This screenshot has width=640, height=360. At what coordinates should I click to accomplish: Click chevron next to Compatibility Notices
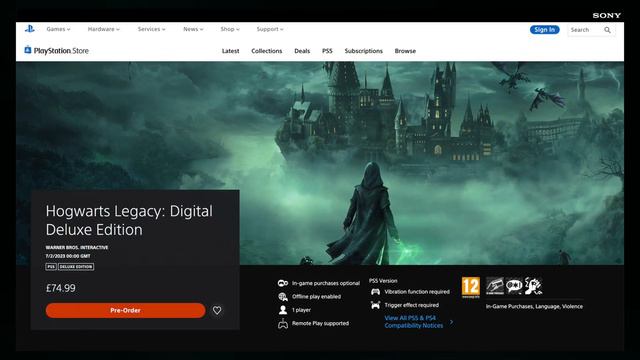pyautogui.click(x=451, y=322)
